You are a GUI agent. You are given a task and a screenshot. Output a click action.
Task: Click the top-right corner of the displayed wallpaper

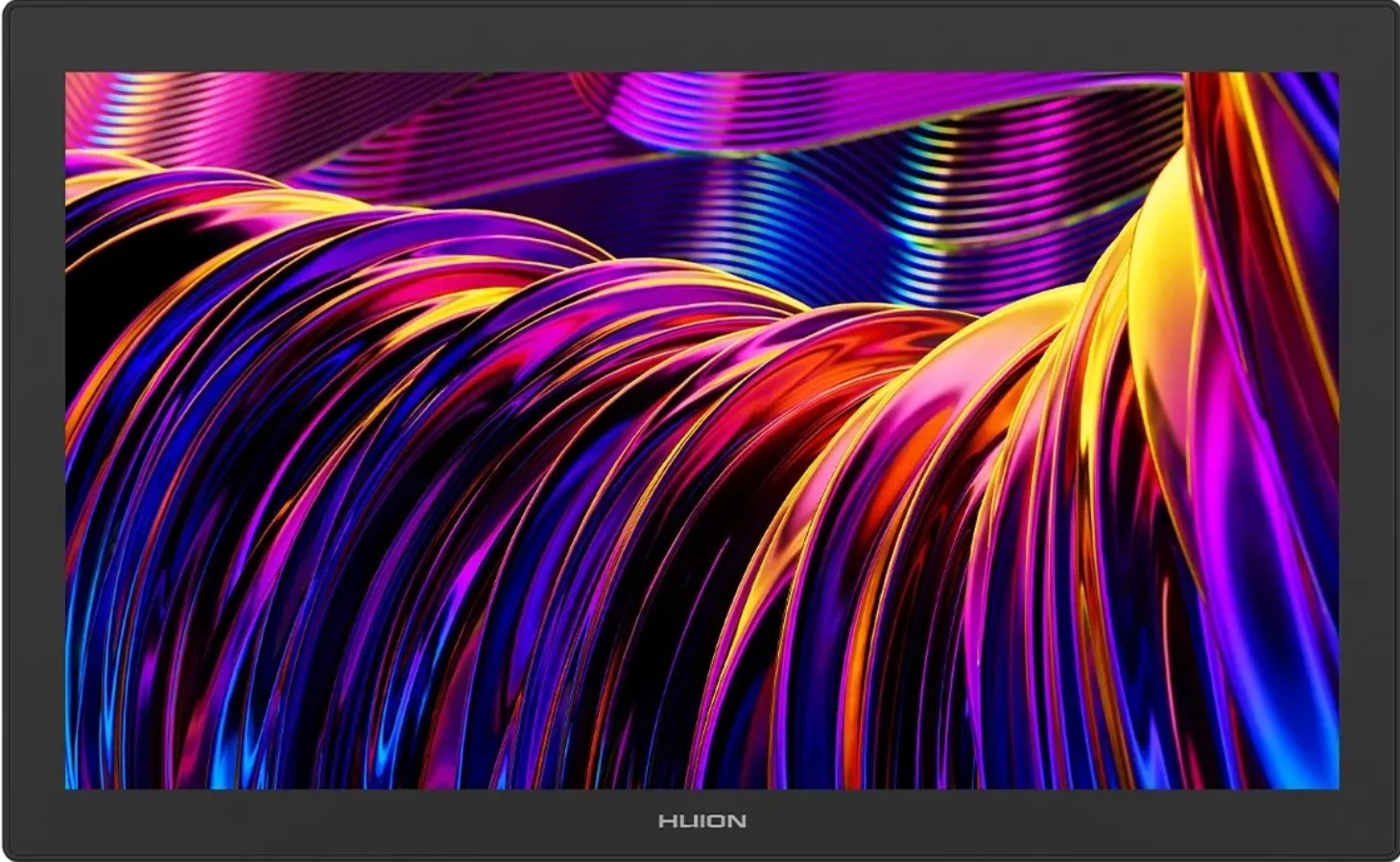coord(1335,76)
